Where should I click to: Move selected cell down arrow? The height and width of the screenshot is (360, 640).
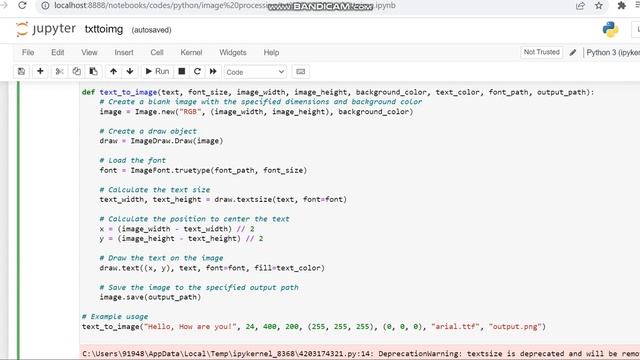pyautogui.click(x=130, y=71)
